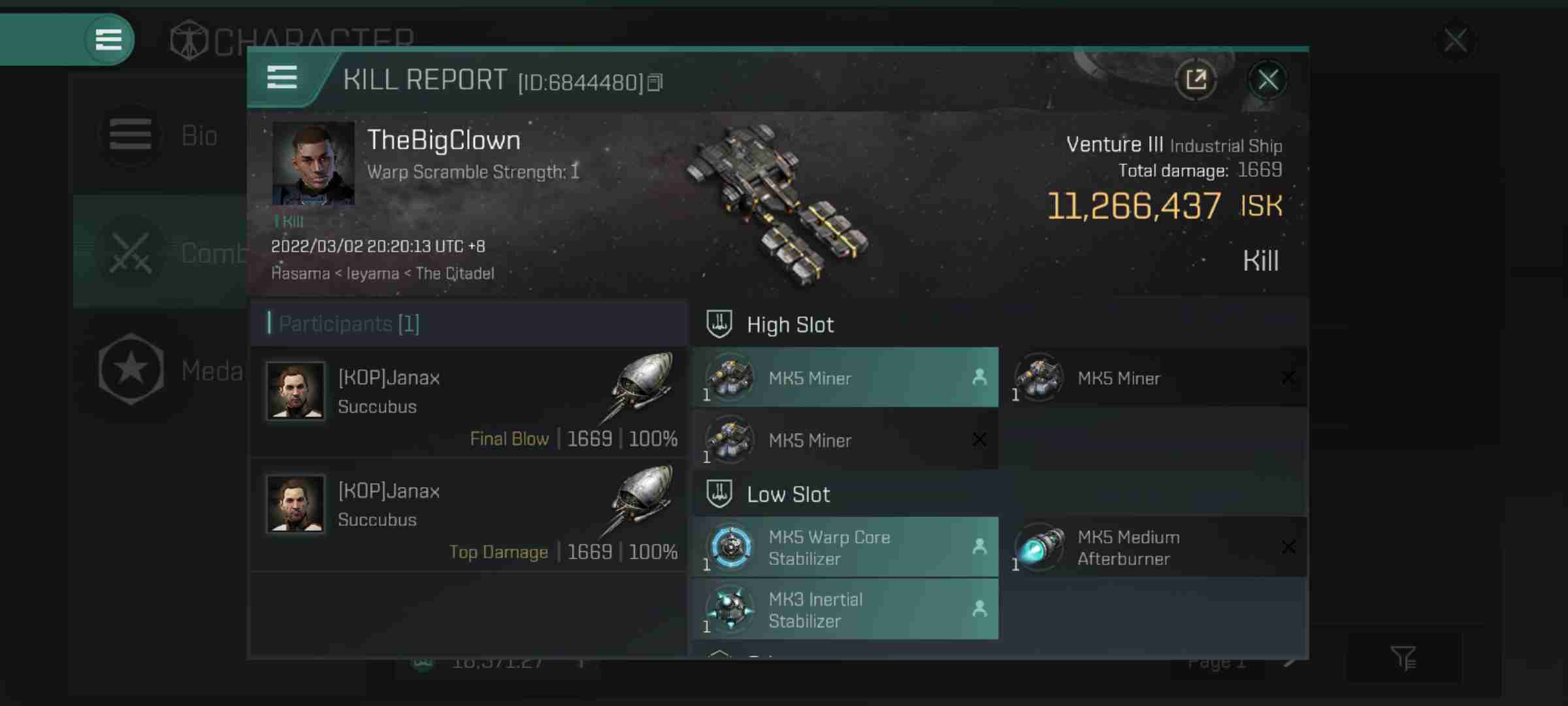Copy the kill report ID
This screenshot has height=706, width=1568.
pyautogui.click(x=655, y=82)
